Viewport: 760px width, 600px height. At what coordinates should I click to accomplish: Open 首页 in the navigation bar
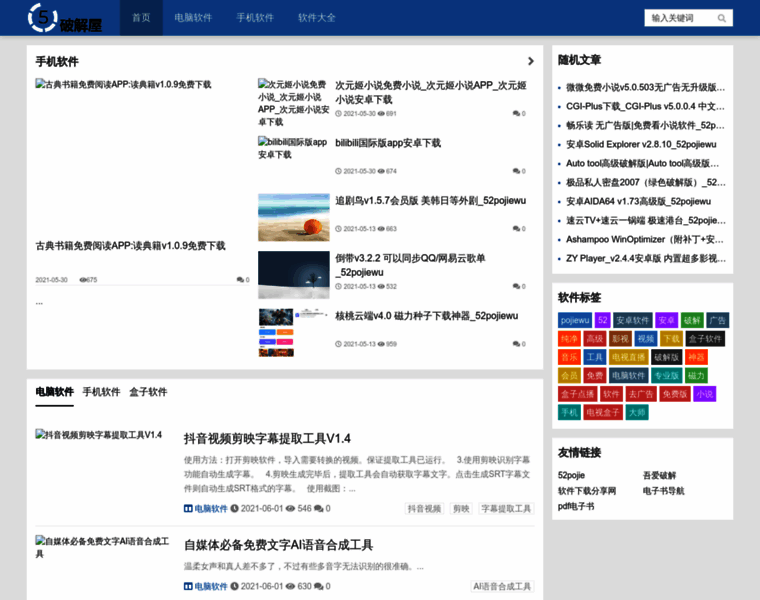[141, 18]
